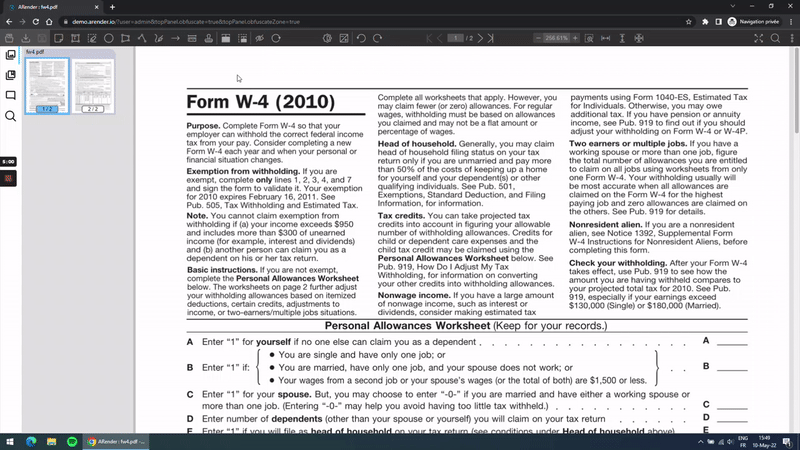This screenshot has width=800, height=450.
Task: Select the stamp annotation tool
Action: coord(209,38)
